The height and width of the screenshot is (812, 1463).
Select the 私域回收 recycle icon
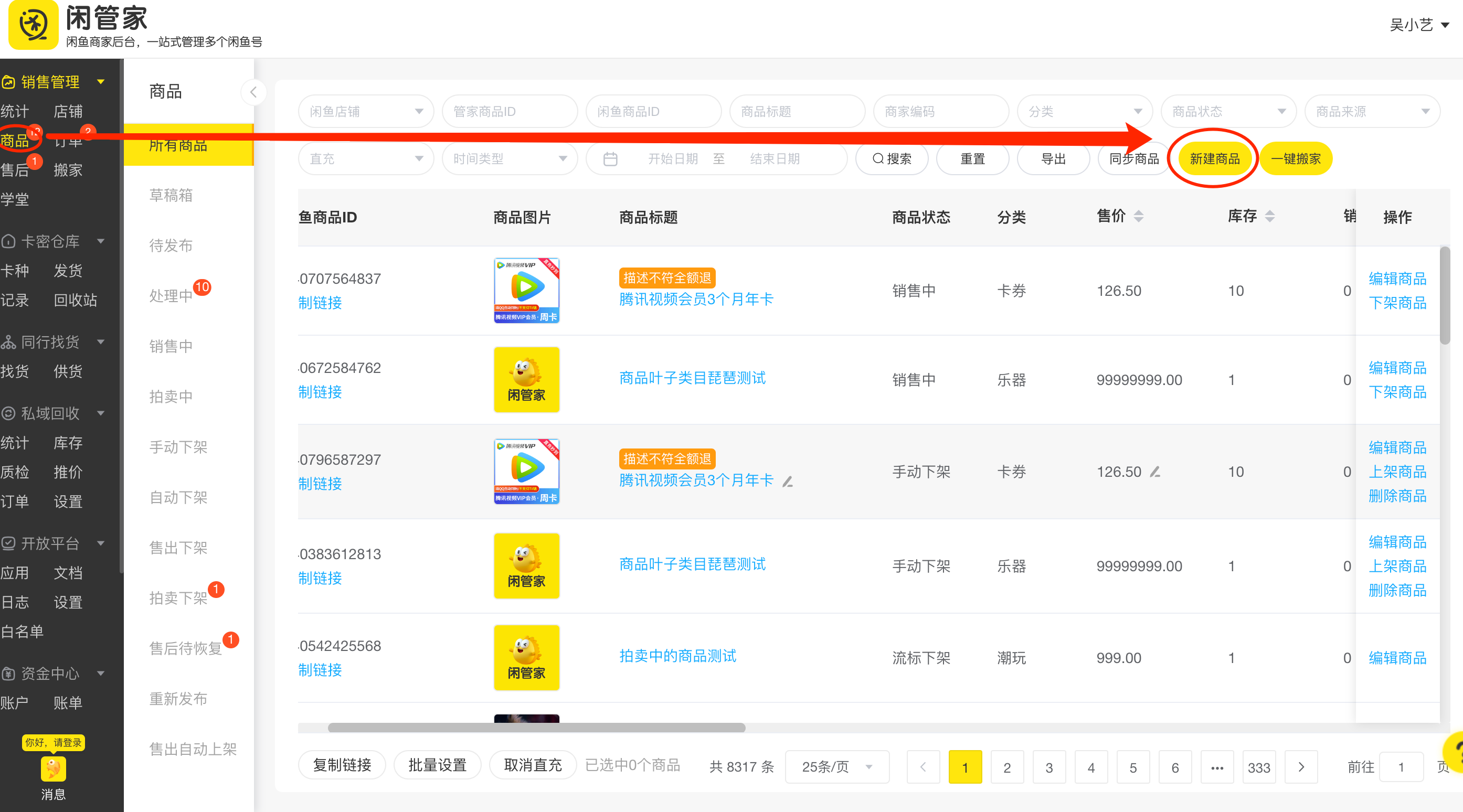click(8, 413)
